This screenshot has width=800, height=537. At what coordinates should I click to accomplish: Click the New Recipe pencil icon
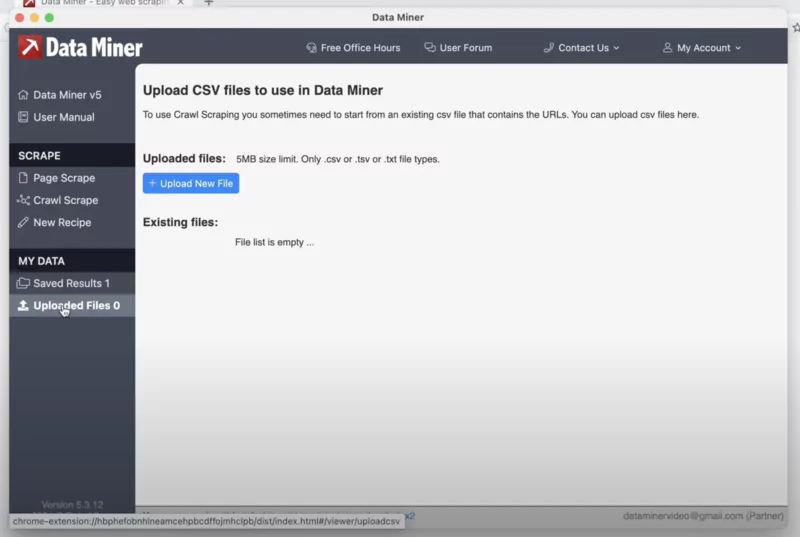pos(23,222)
